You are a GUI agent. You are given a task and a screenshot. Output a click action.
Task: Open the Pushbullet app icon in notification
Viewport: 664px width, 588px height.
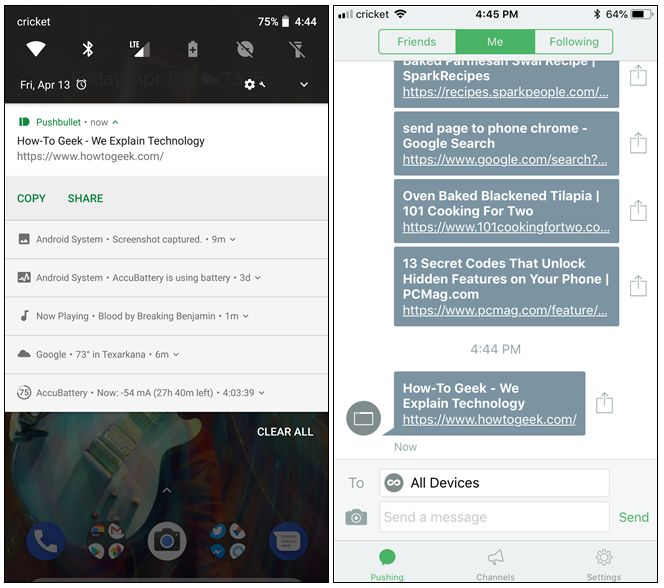click(x=24, y=122)
